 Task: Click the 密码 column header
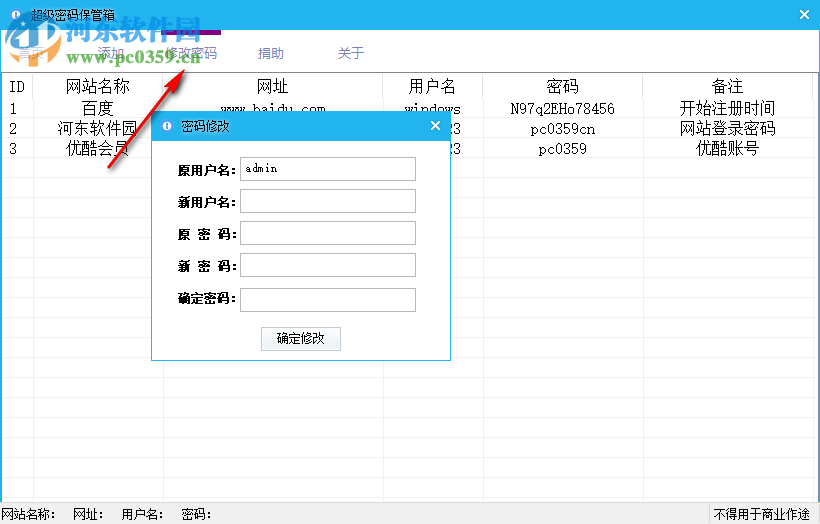pyautogui.click(x=562, y=86)
